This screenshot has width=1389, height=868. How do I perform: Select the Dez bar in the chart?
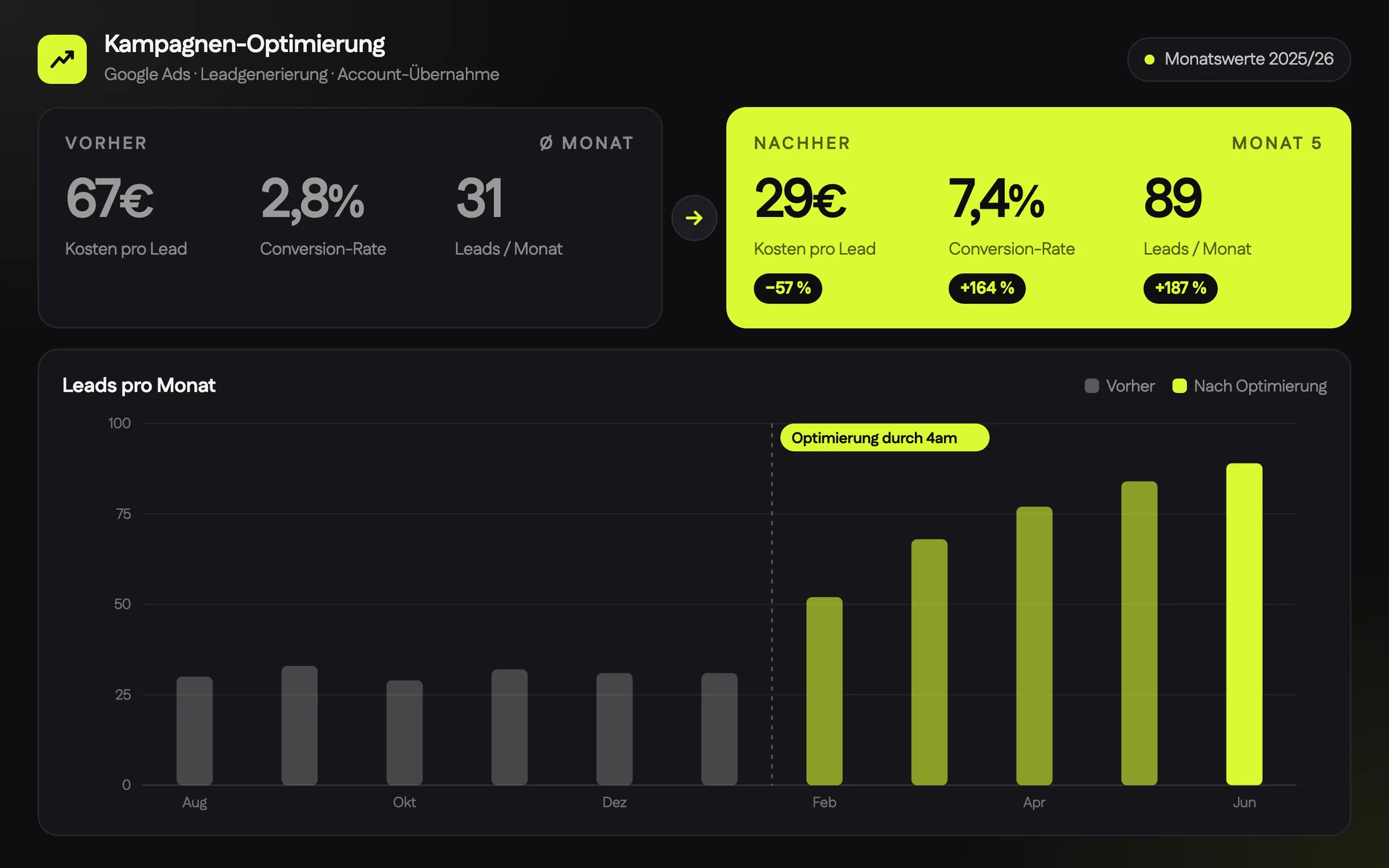pos(615,729)
